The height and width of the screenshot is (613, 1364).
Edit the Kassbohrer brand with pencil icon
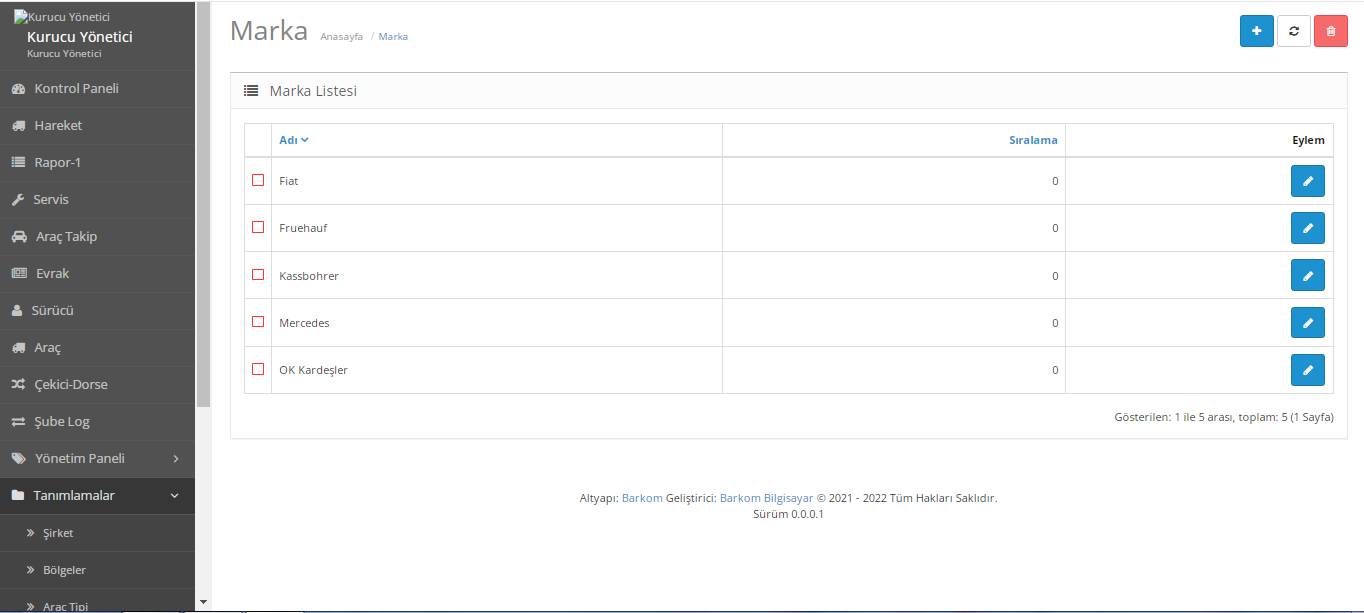click(x=1308, y=275)
